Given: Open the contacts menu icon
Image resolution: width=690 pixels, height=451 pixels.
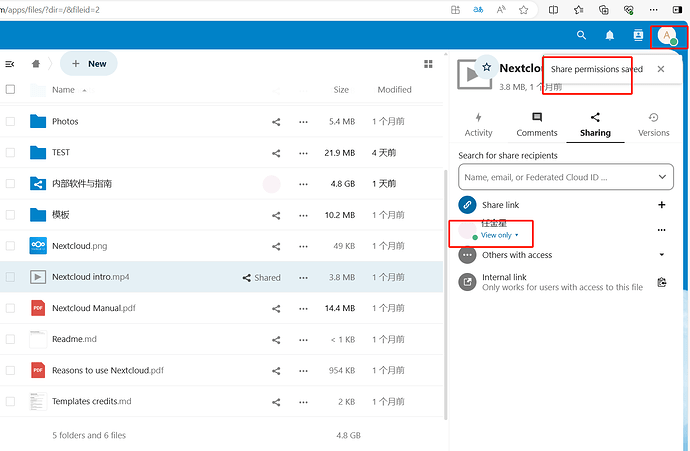Looking at the screenshot, I should [x=638, y=35].
